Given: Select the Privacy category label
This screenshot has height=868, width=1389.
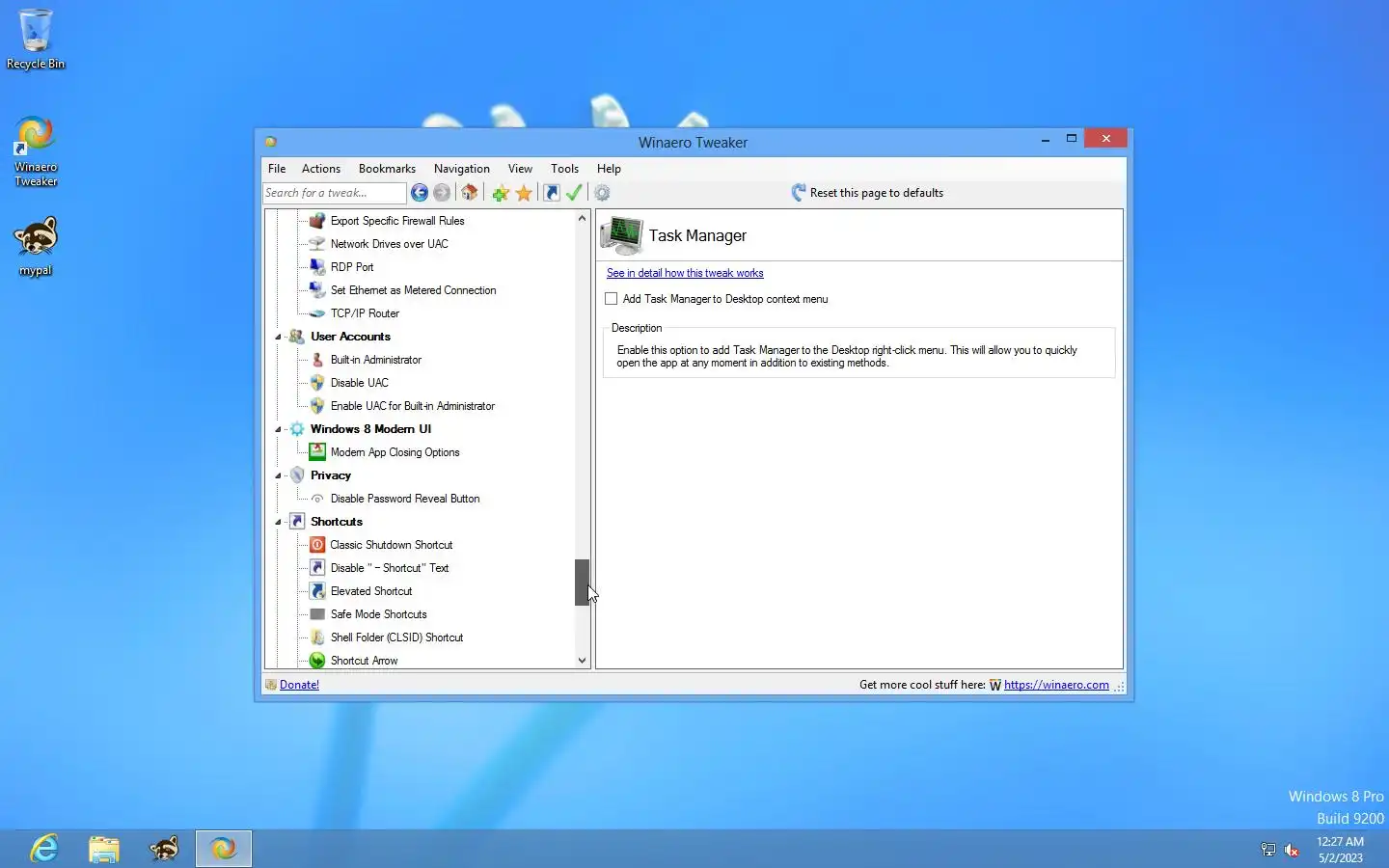Looking at the screenshot, I should point(331,475).
